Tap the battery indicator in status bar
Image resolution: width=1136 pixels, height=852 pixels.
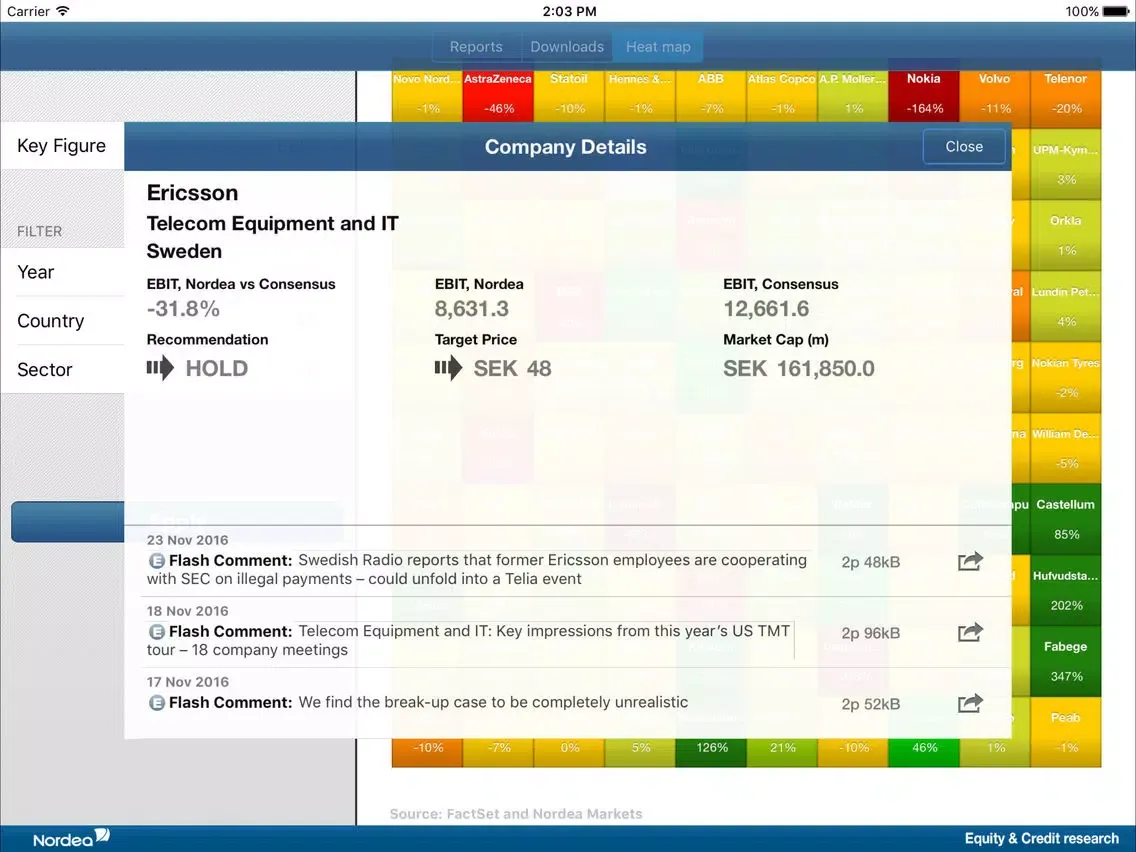point(1116,11)
